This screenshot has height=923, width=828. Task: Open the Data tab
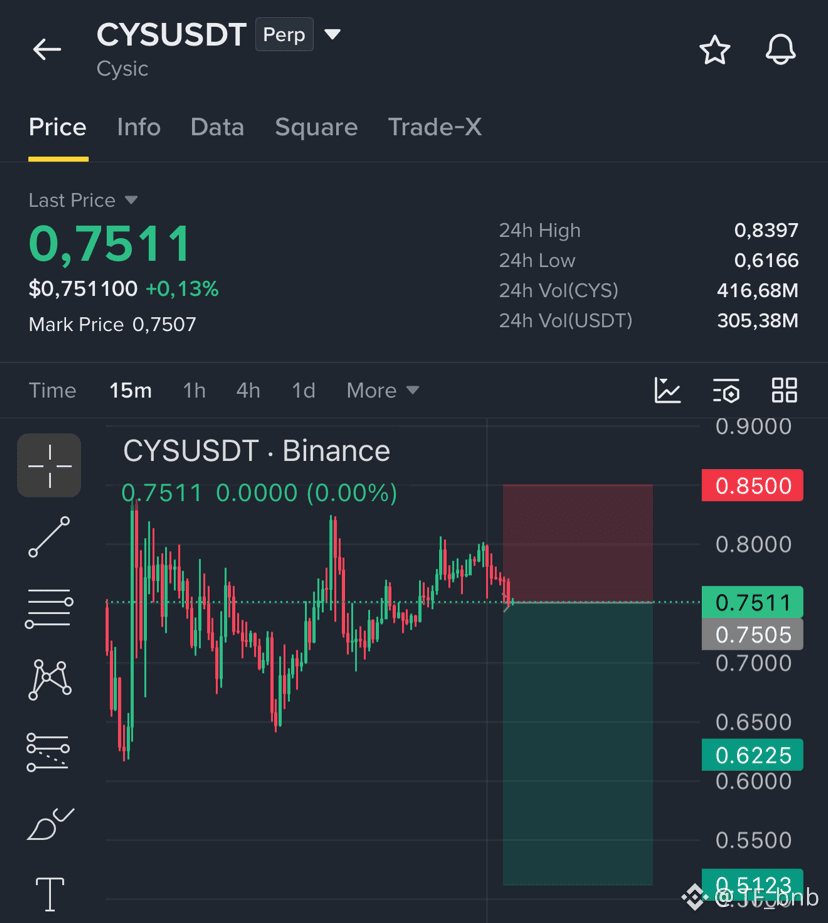(x=217, y=127)
